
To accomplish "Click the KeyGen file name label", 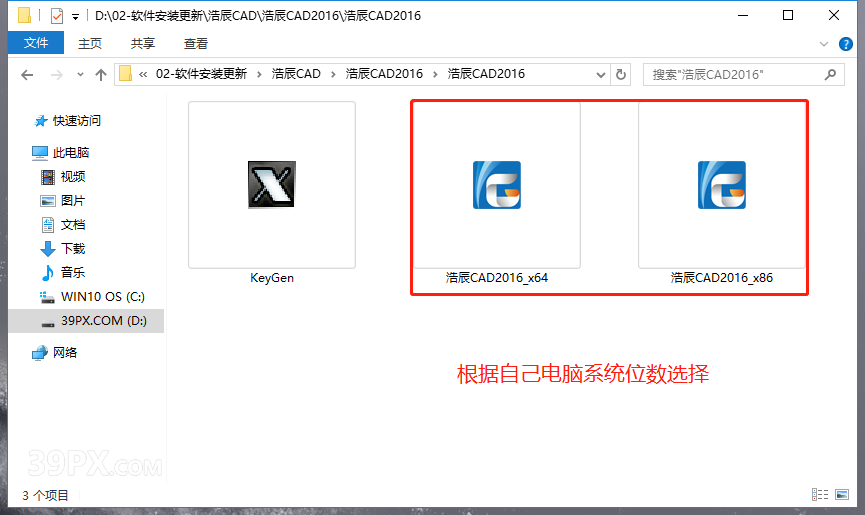I will 272,278.
